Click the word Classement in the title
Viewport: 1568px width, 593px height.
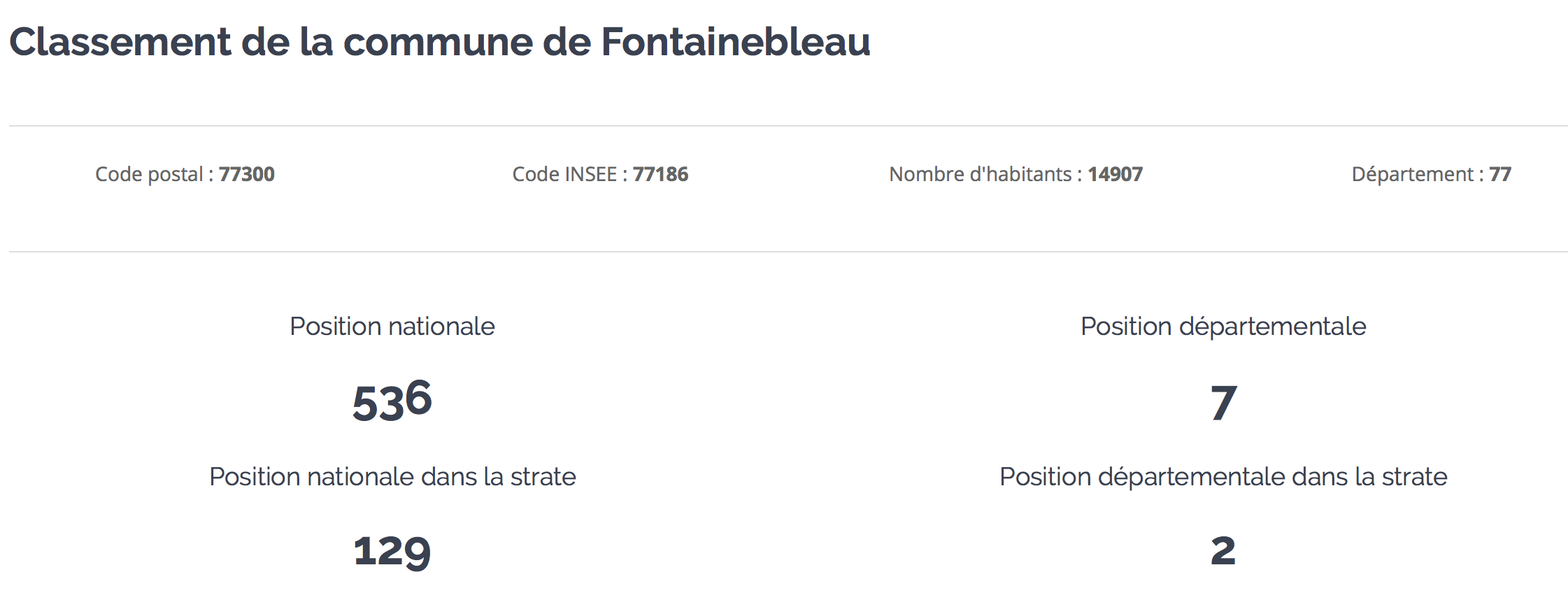click(120, 42)
